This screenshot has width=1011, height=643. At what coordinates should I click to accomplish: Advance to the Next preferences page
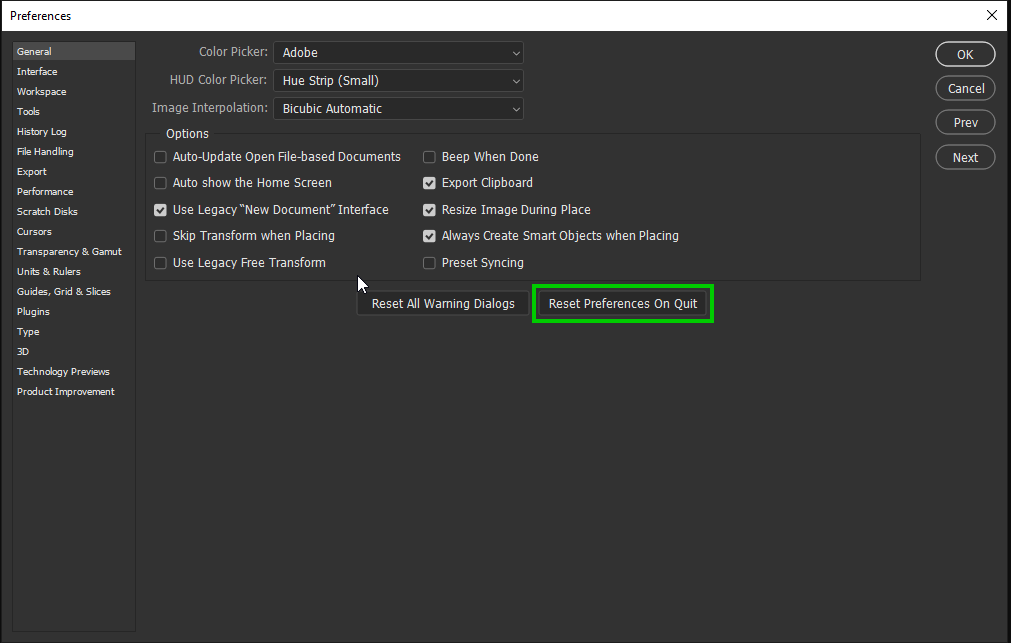point(964,157)
